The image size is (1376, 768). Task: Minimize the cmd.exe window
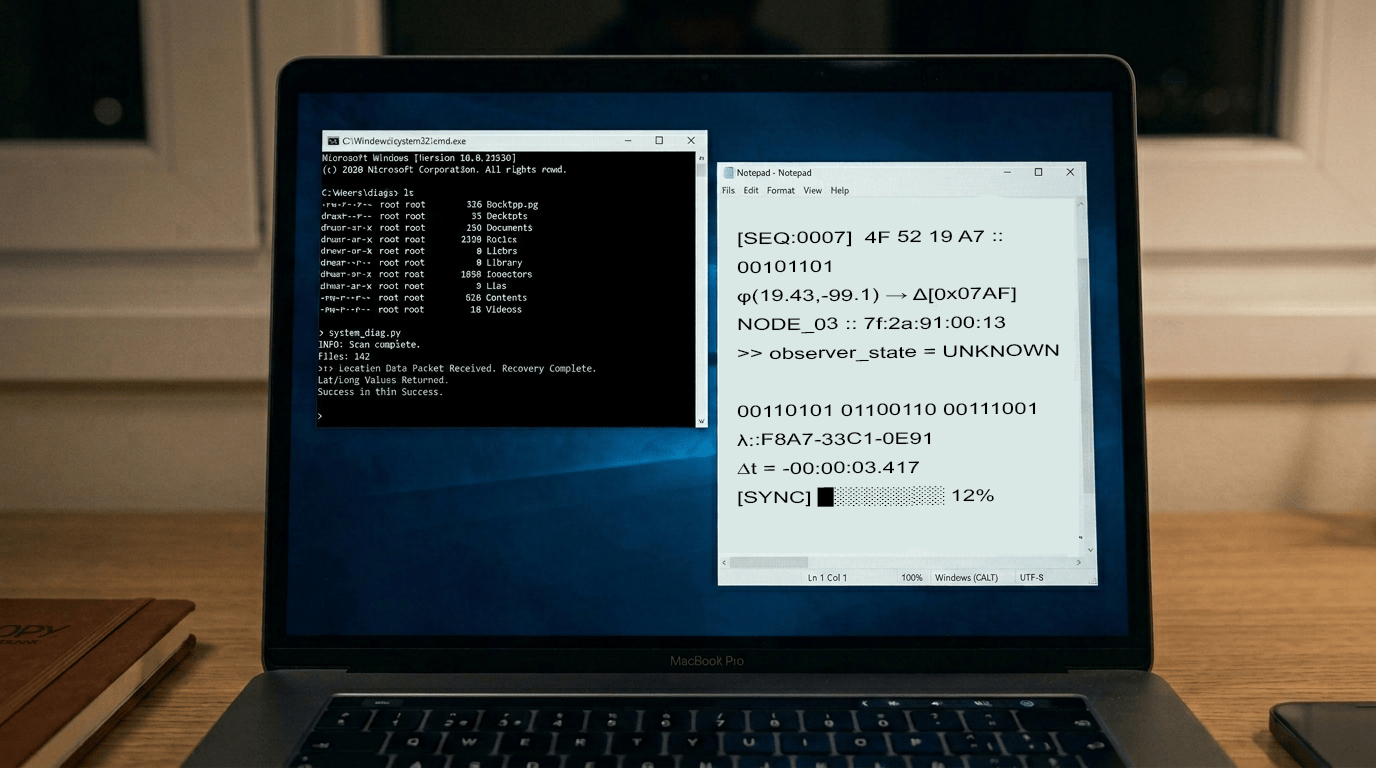coord(627,141)
